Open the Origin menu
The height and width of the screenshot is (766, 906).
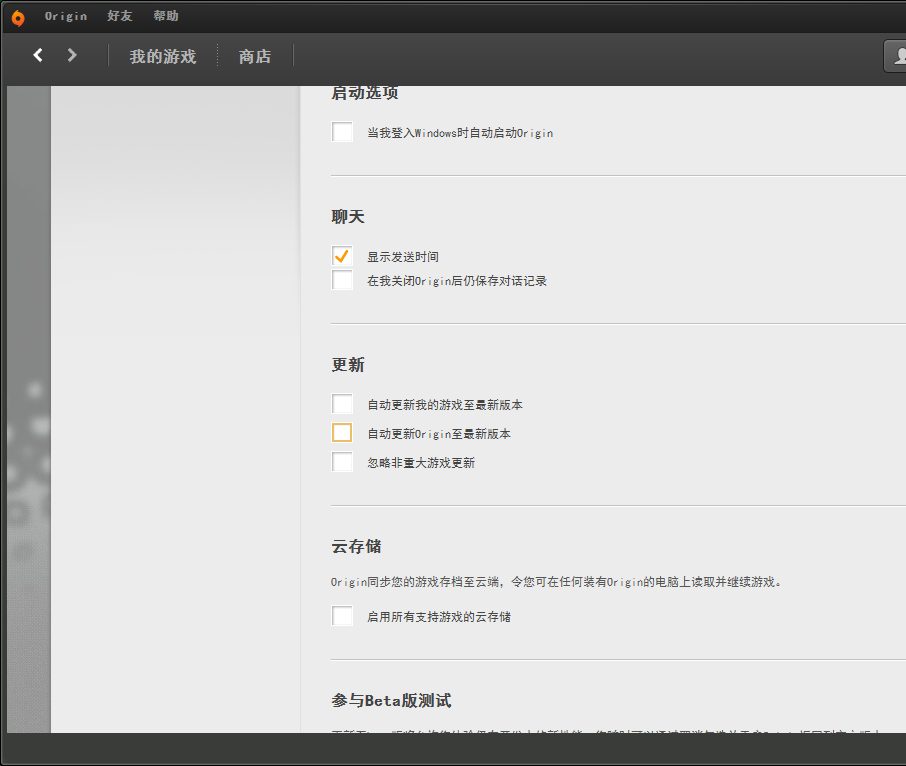[66, 16]
